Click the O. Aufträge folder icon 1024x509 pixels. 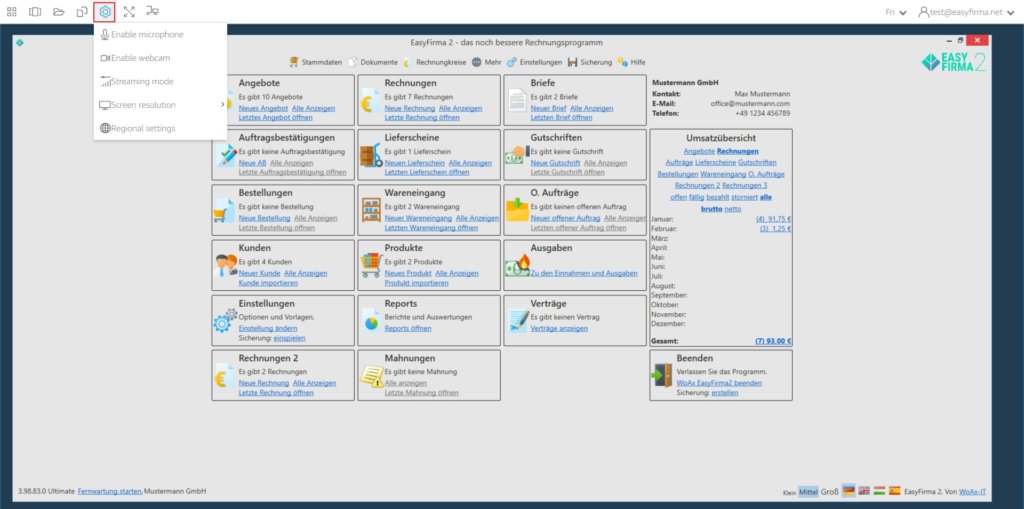point(517,210)
